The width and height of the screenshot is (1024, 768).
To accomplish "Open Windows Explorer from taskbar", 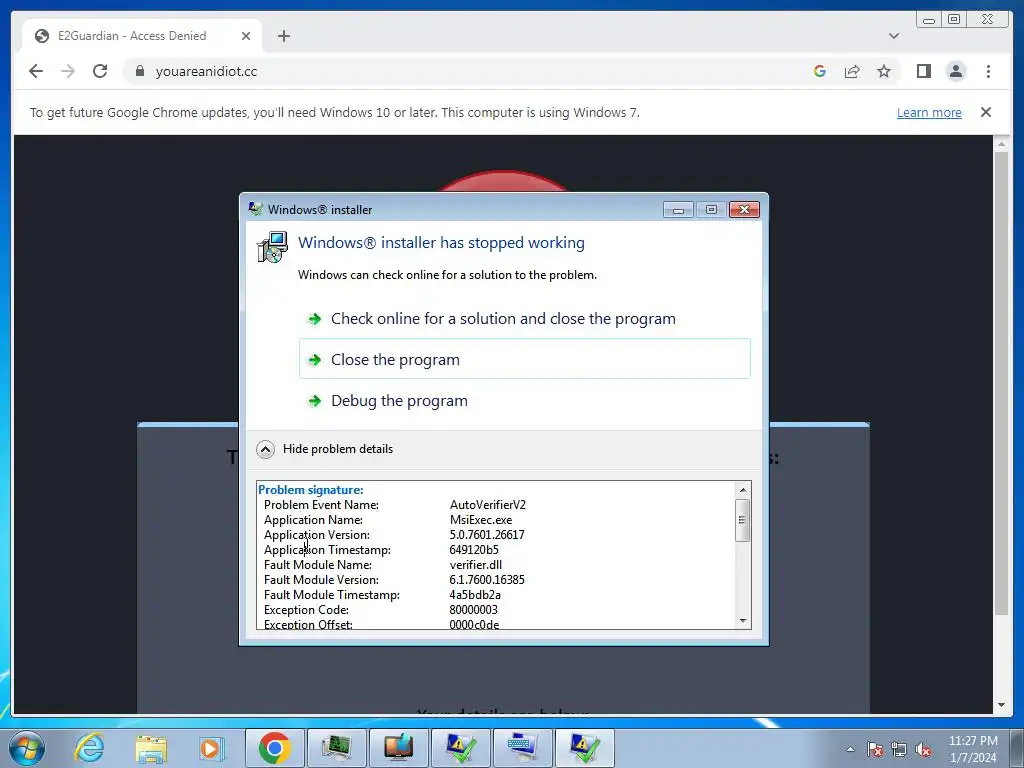I will (151, 748).
